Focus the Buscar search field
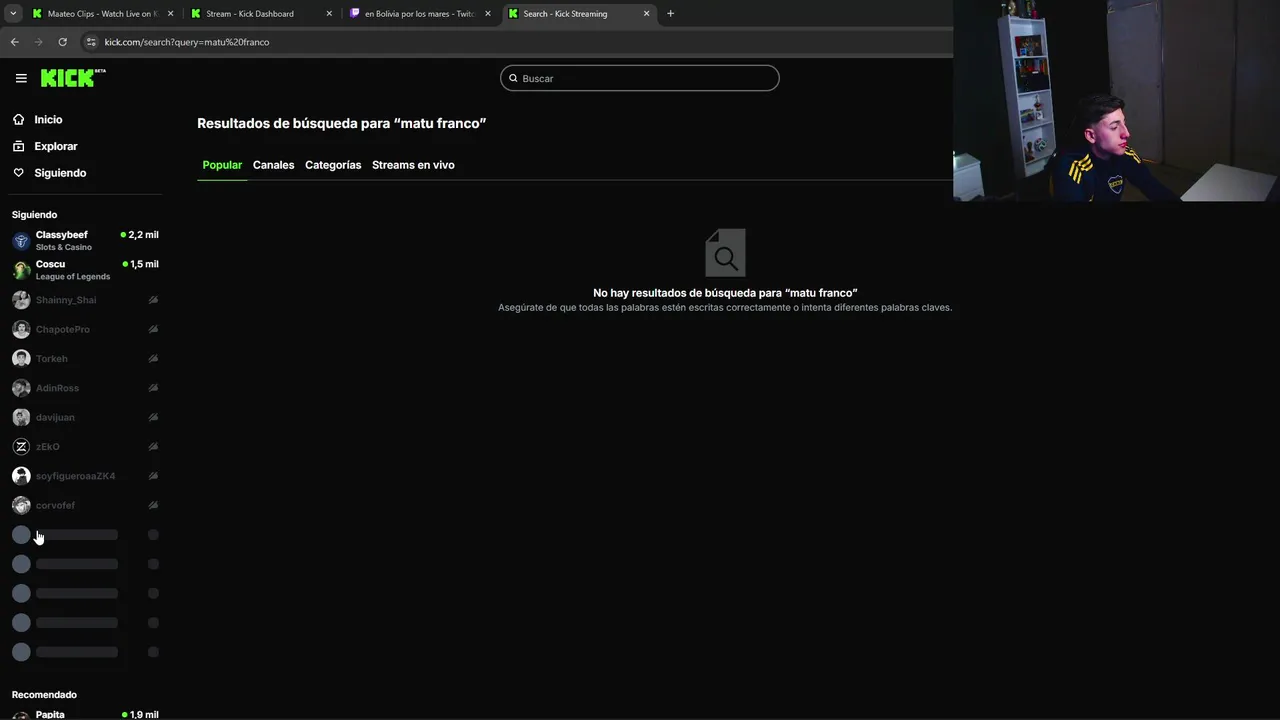The width and height of the screenshot is (1280, 720). [640, 78]
